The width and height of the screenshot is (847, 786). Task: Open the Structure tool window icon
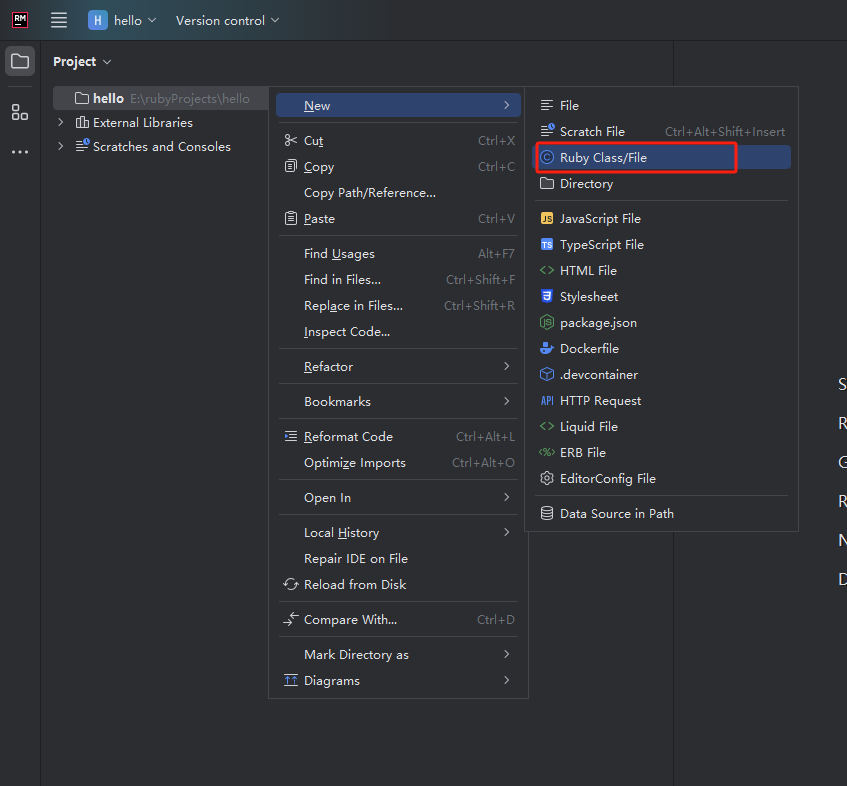[x=20, y=112]
